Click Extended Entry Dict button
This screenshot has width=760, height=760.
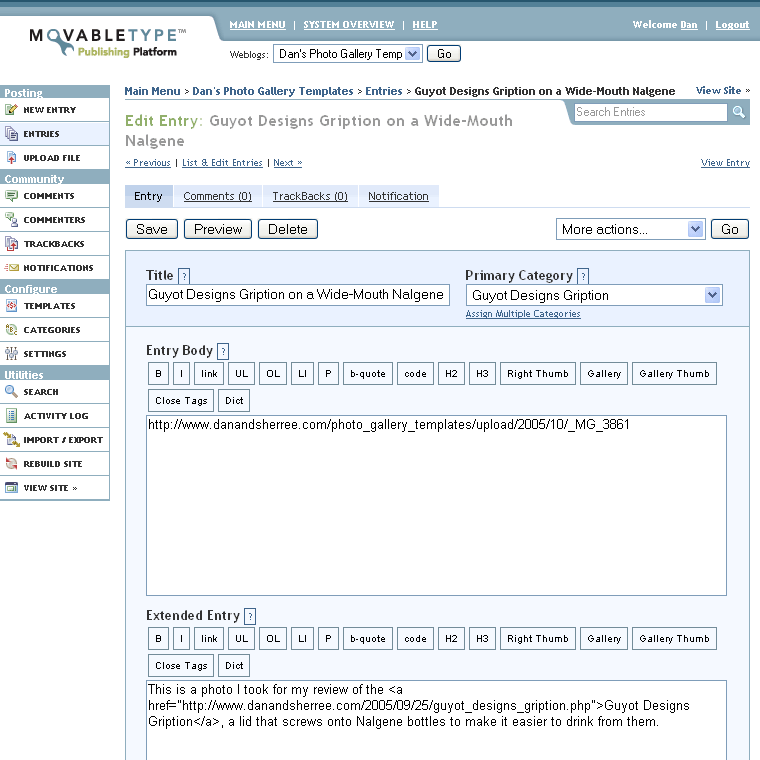[234, 665]
